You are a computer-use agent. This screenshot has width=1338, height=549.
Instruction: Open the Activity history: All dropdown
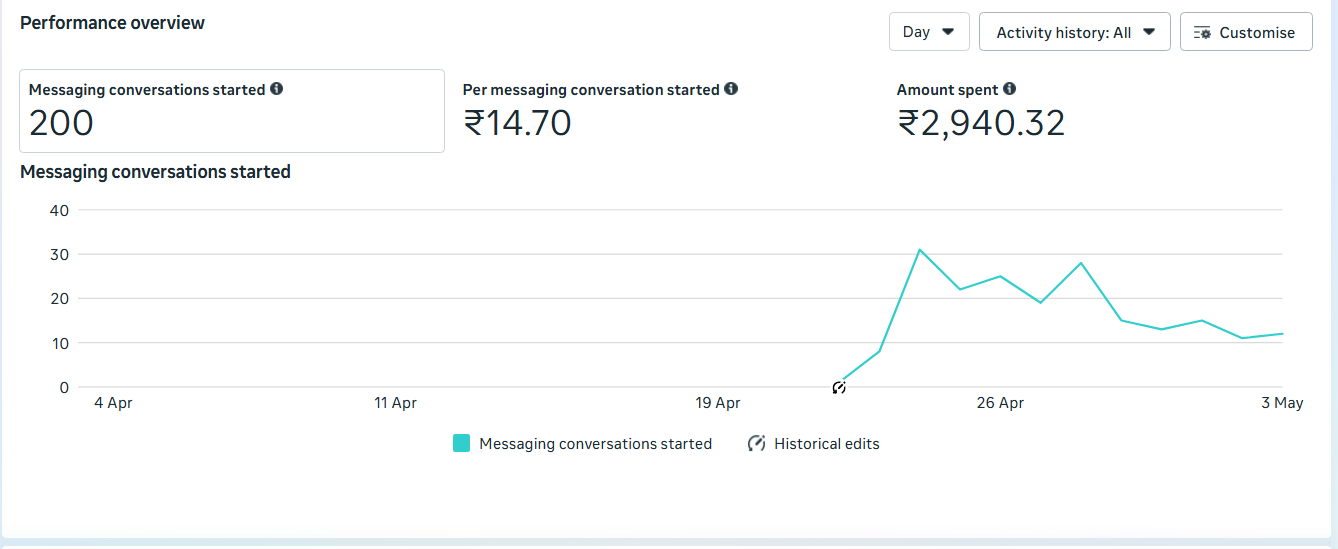pyautogui.click(x=1075, y=32)
